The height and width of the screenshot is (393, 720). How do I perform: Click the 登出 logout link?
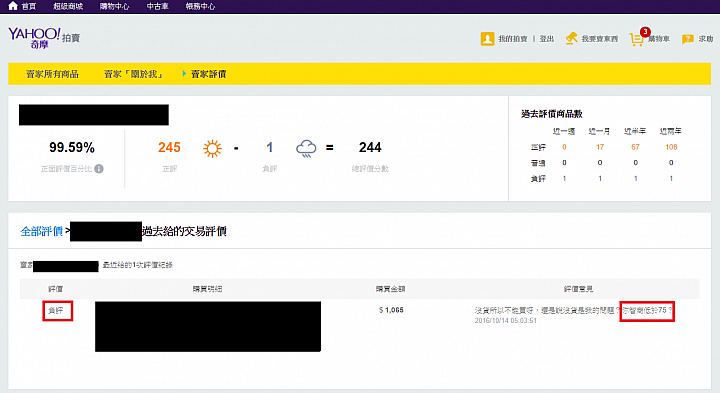tap(546, 39)
